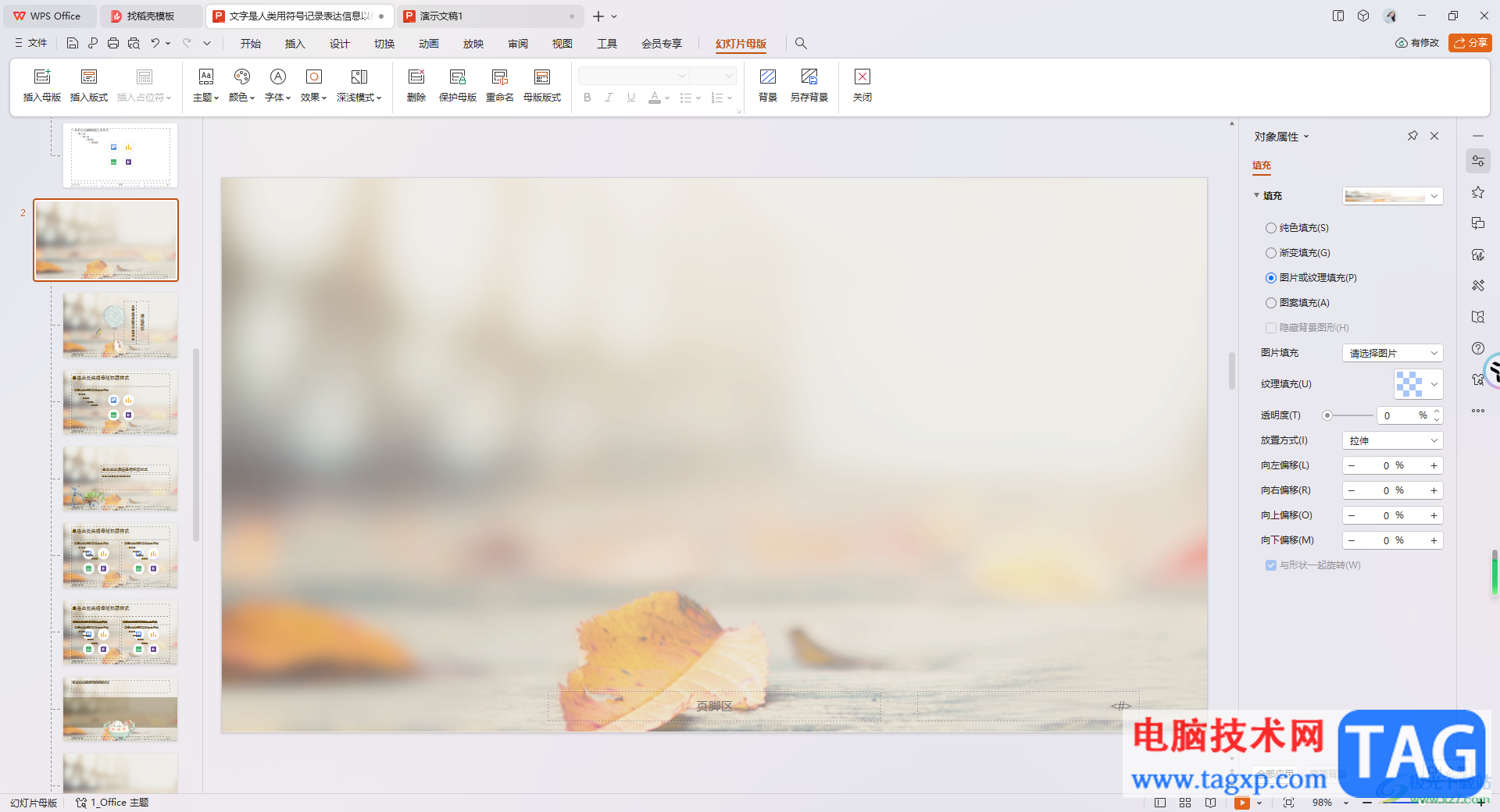
Task: Decrease right offset (向右偏移) with minus
Action: click(x=1352, y=490)
